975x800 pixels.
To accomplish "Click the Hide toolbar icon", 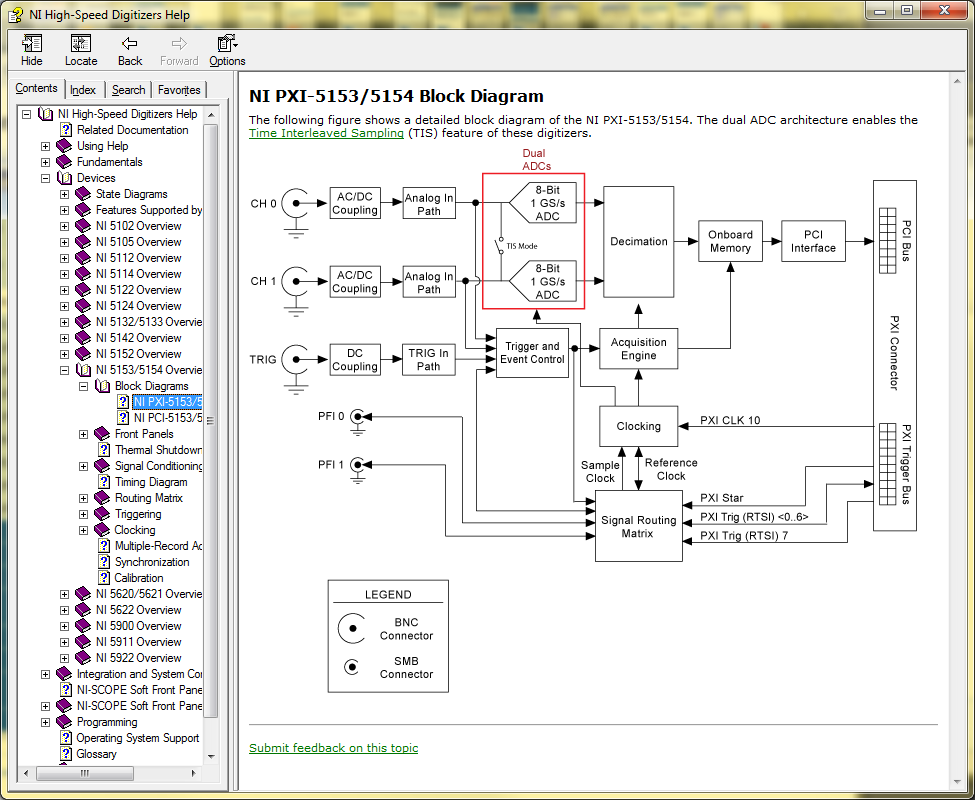I will (x=32, y=44).
